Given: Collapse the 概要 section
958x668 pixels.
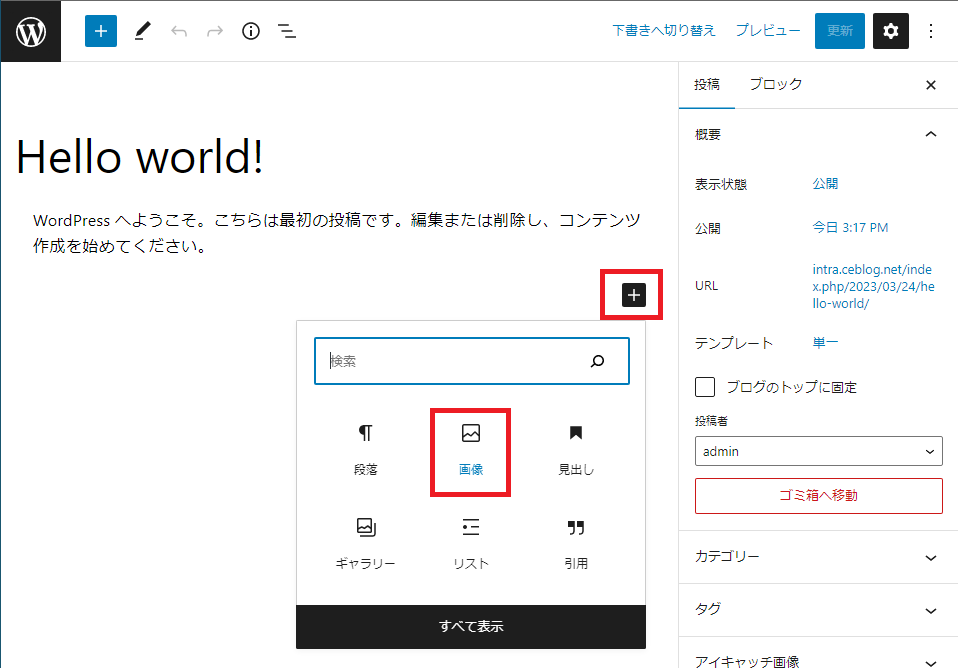Looking at the screenshot, I should 818,134.
